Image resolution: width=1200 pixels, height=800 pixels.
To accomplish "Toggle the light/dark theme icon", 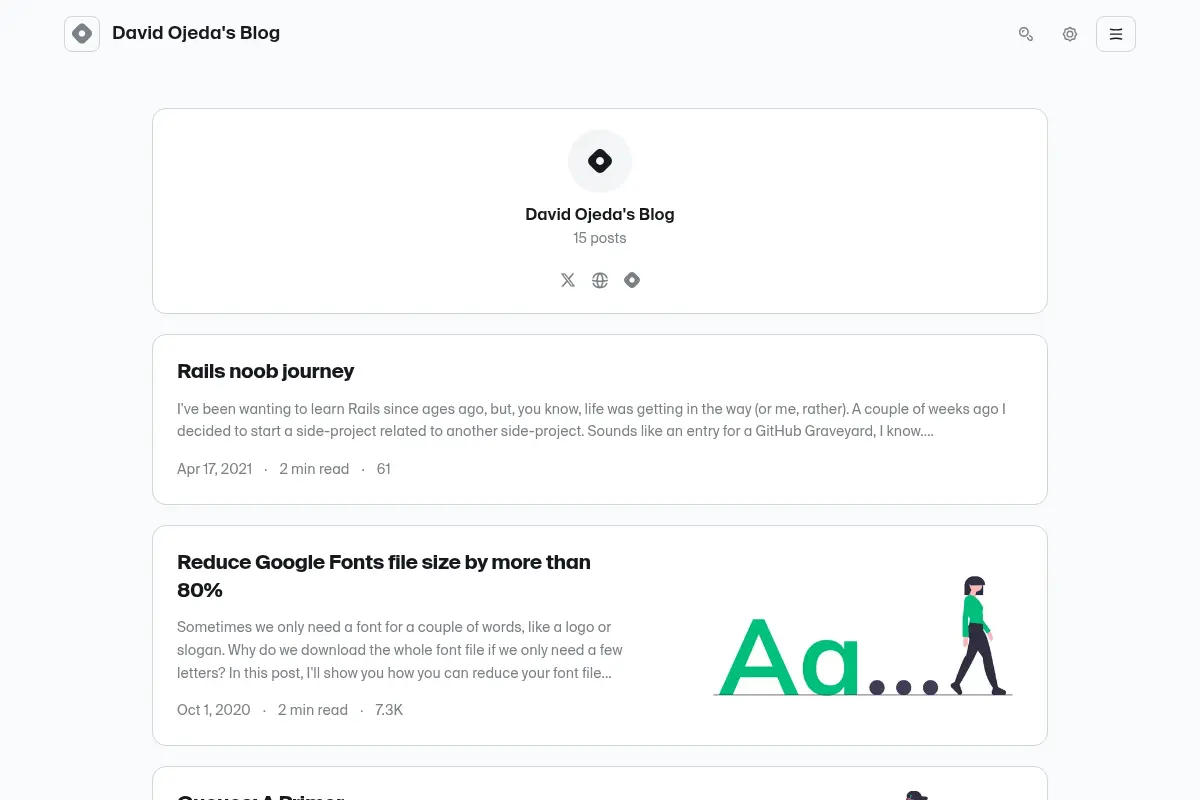I will (x=1070, y=34).
